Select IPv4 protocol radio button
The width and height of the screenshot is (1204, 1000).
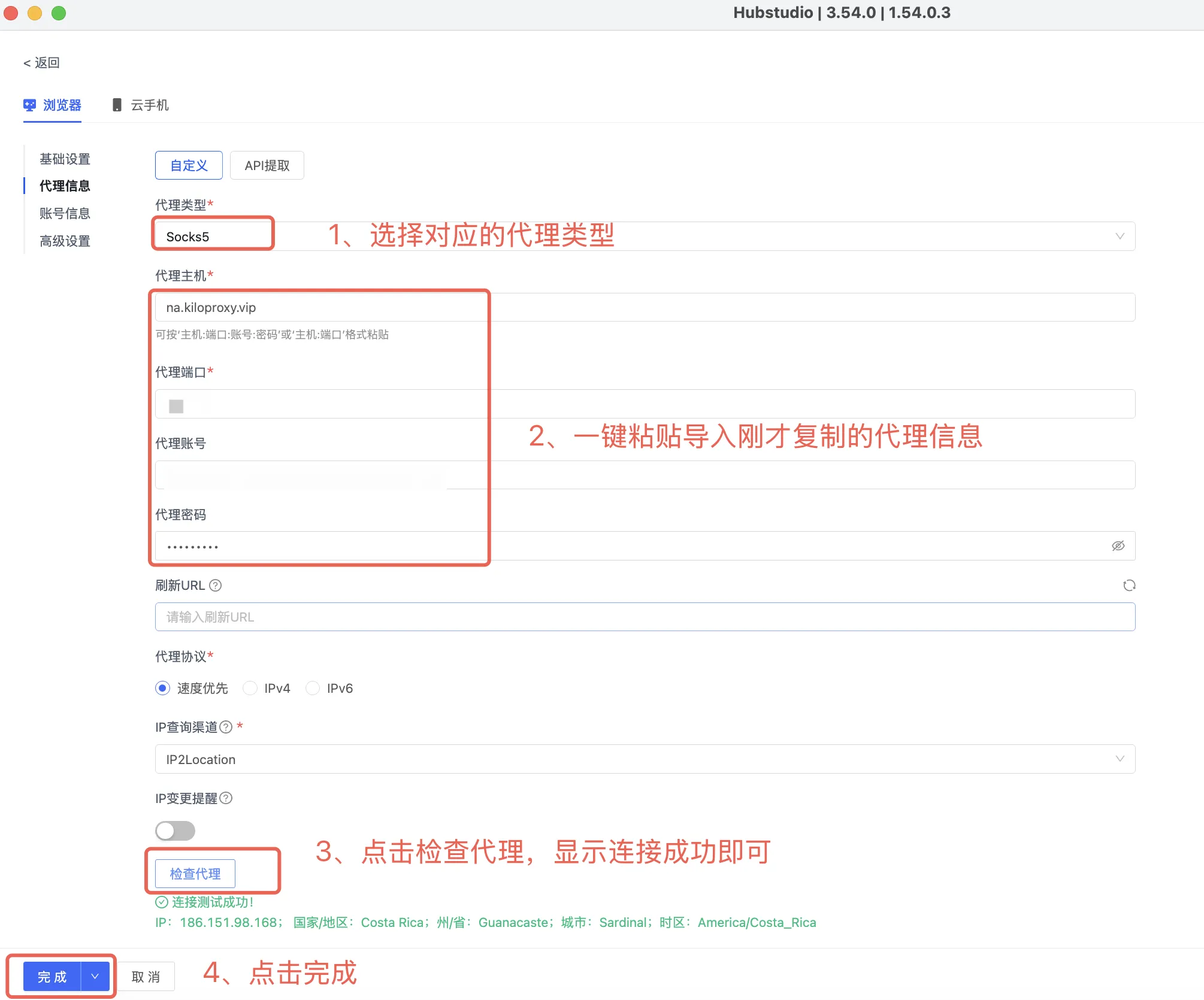click(x=250, y=688)
